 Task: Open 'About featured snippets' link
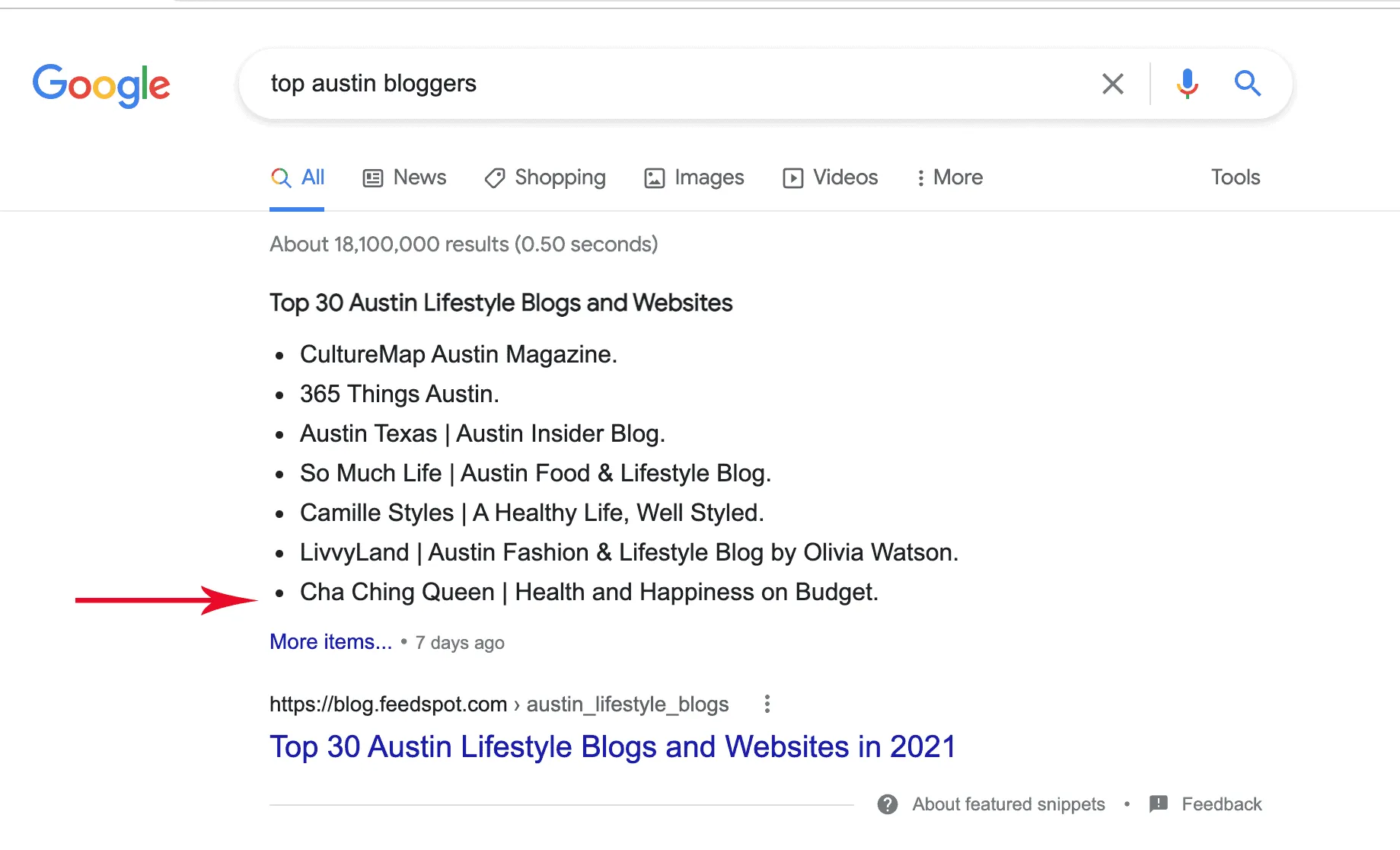[1009, 804]
